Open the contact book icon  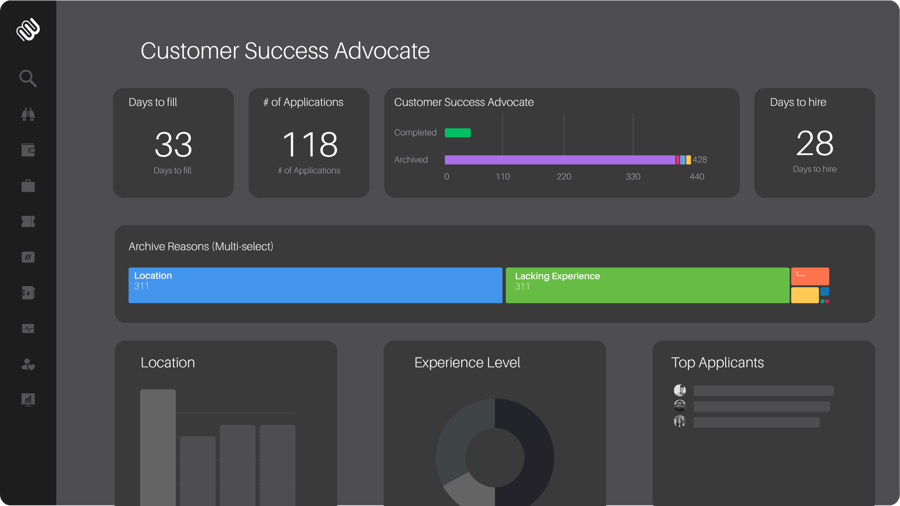coord(28,293)
